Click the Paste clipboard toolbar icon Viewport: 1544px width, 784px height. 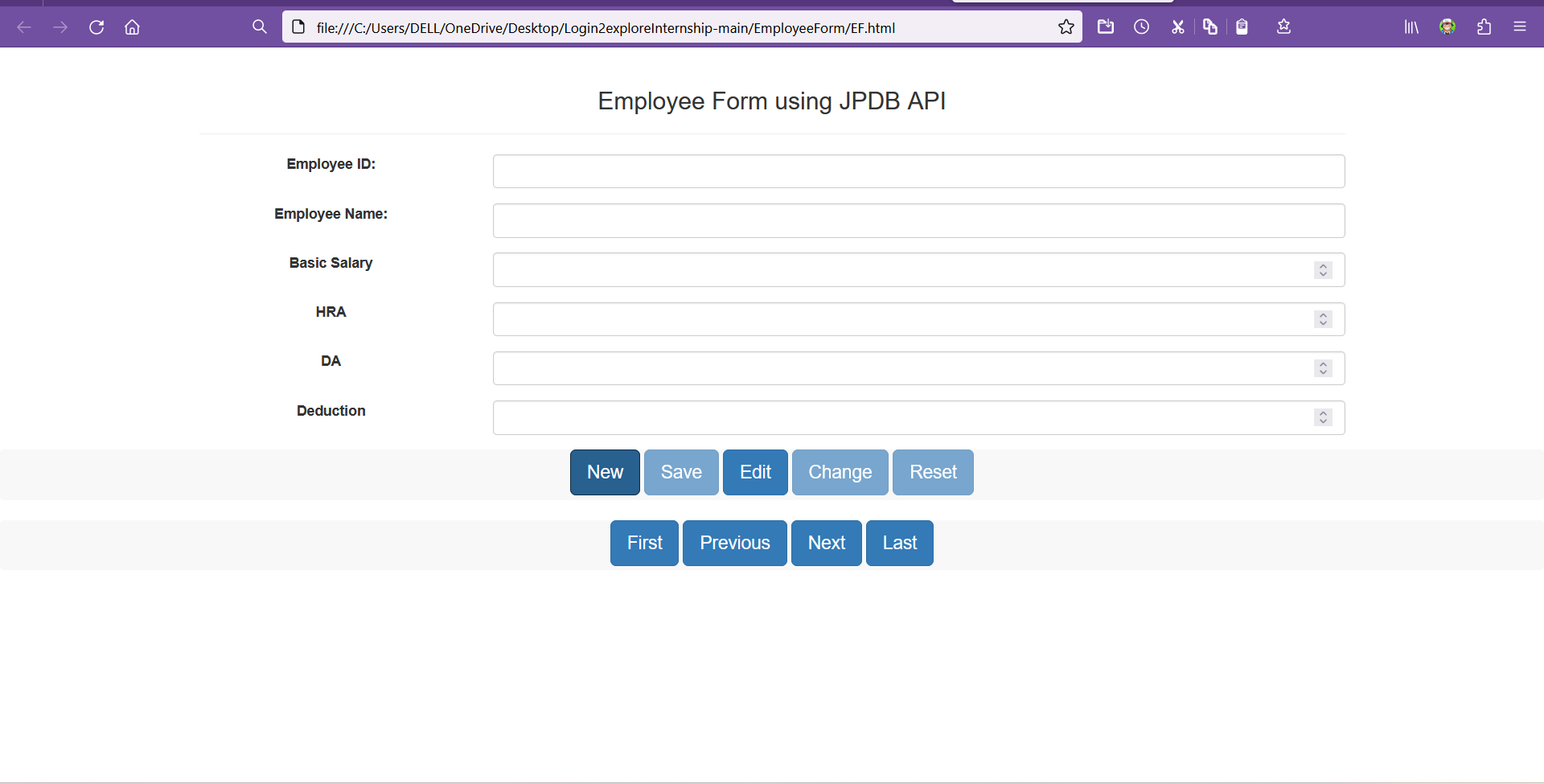point(1242,27)
